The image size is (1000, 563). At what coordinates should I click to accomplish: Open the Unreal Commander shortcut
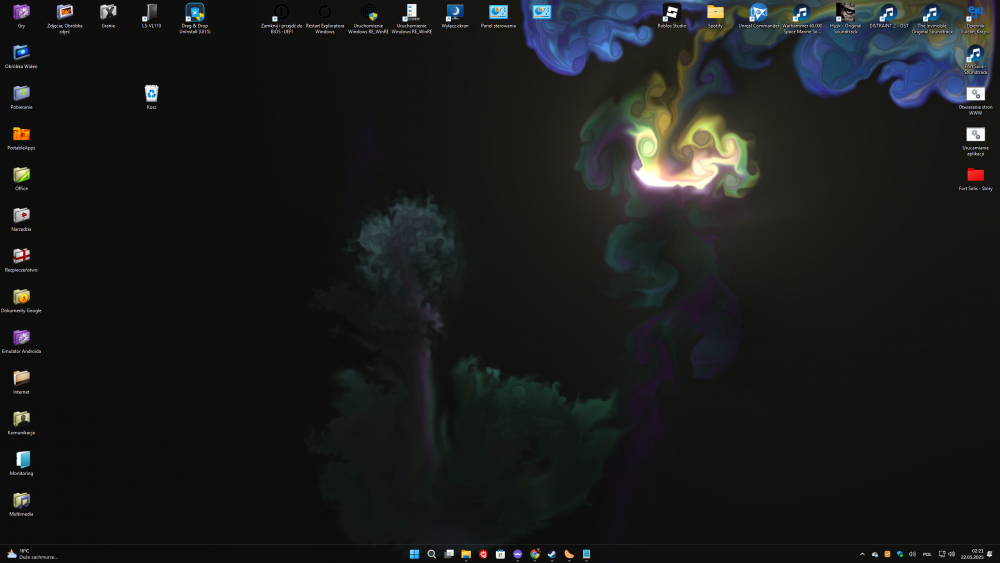[x=759, y=13]
